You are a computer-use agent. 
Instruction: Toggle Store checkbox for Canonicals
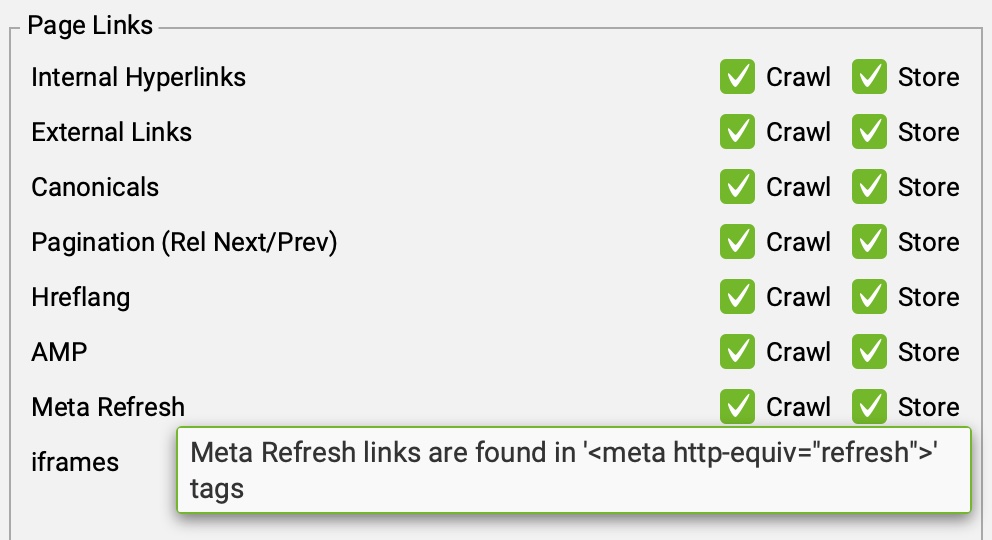869,187
